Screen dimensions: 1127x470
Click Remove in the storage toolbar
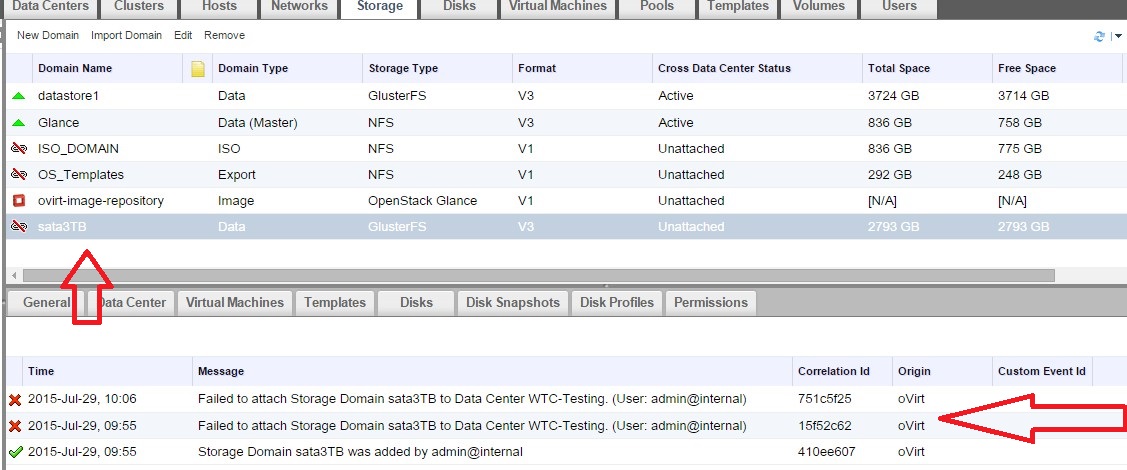(x=224, y=35)
